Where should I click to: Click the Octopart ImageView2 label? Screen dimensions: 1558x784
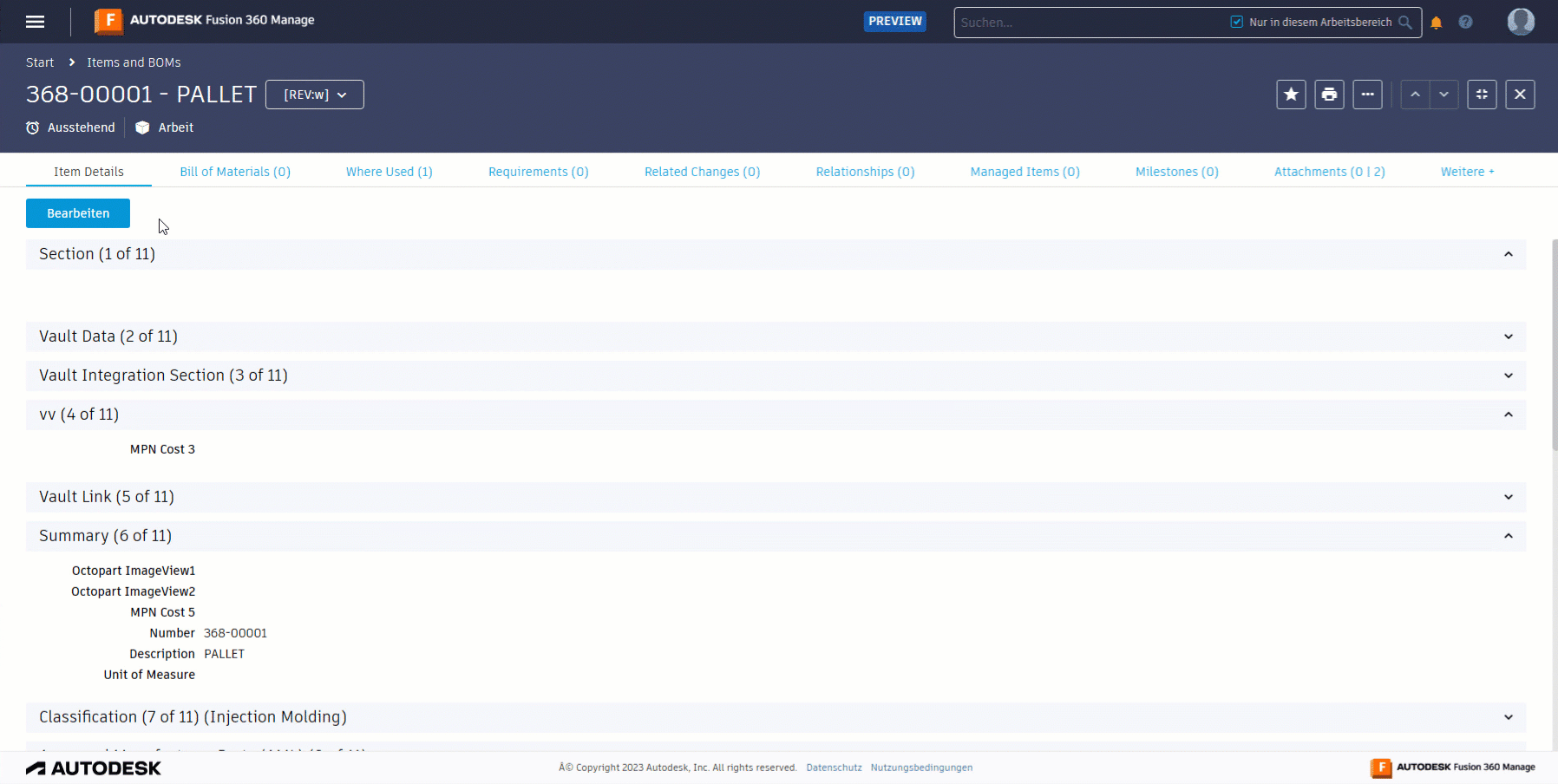pyautogui.click(x=134, y=591)
